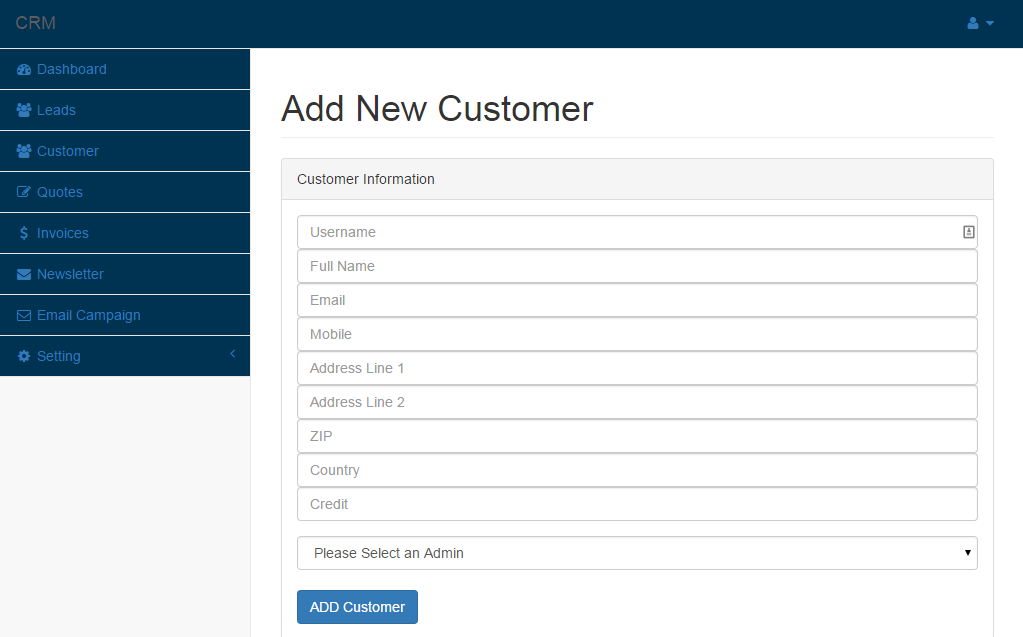Screen dimensions: 1023x637
Task: Open the Dashboard menu item
Action: (x=71, y=69)
